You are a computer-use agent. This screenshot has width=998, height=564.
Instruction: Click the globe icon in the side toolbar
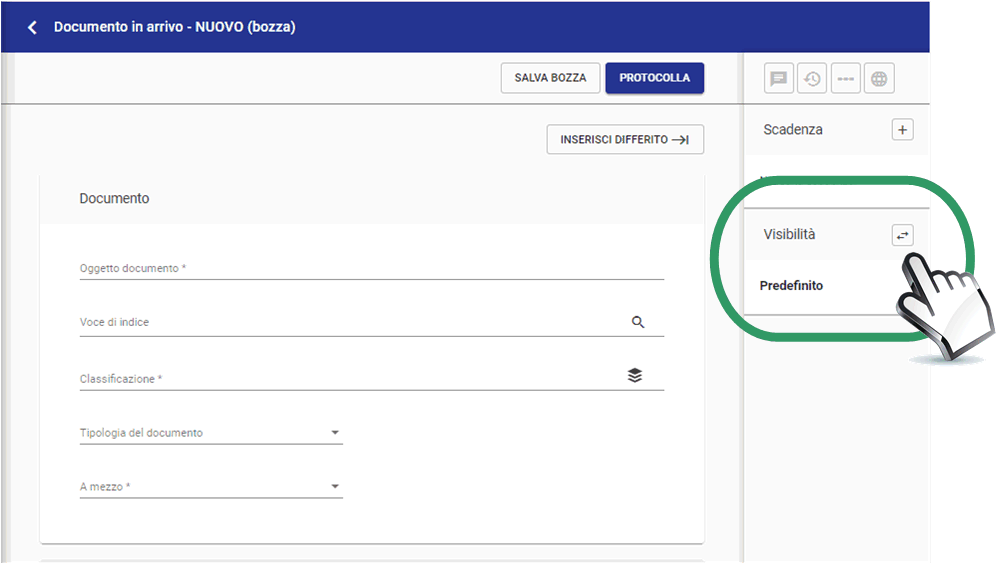879,79
